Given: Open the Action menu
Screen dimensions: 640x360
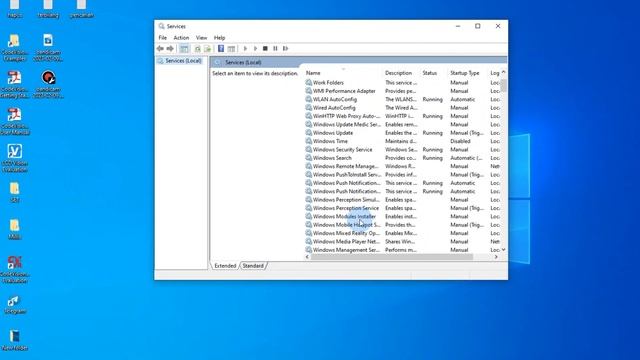Looking at the screenshot, I should [181, 38].
